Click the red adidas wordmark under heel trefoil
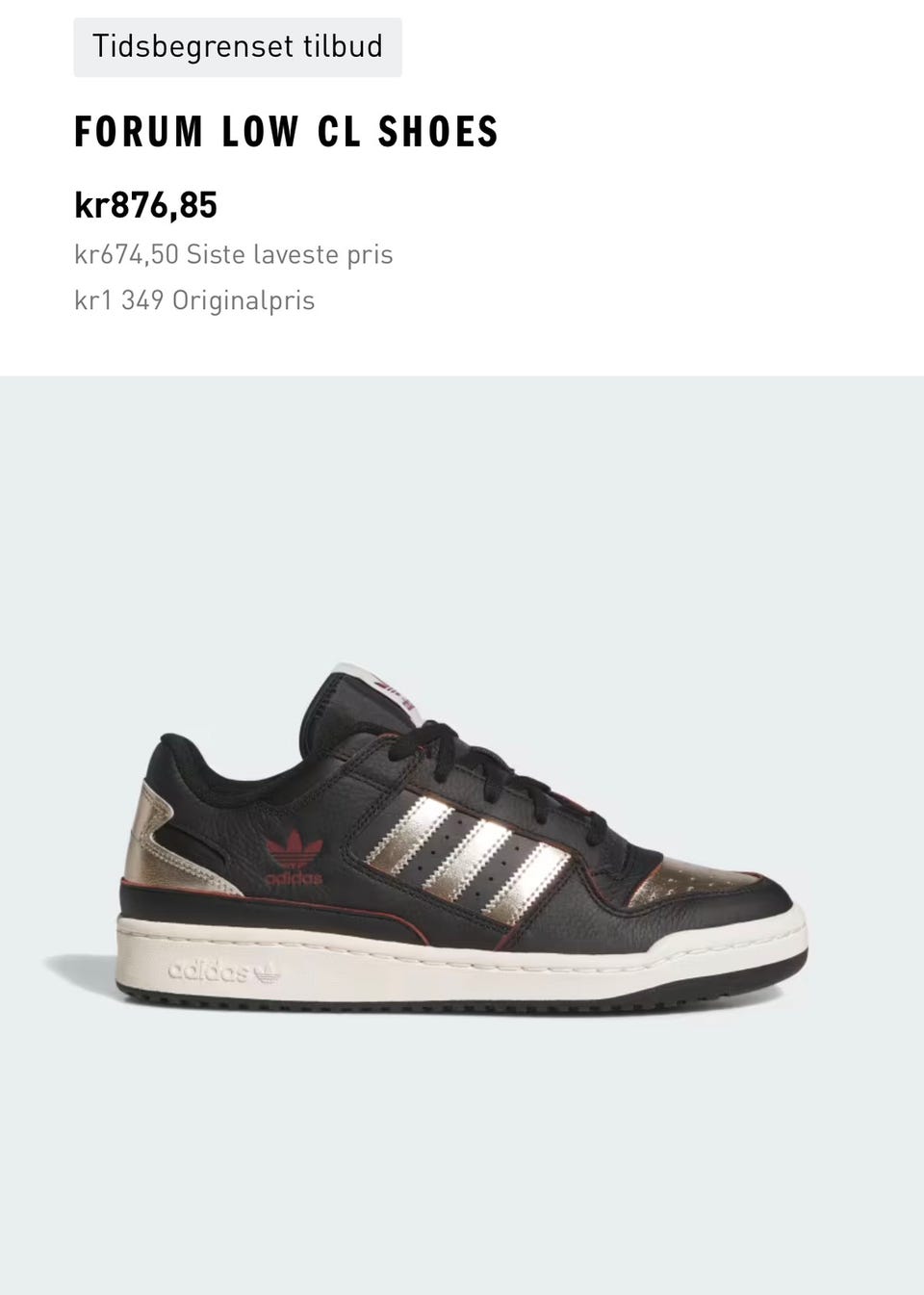The image size is (924, 1295). click(x=295, y=878)
